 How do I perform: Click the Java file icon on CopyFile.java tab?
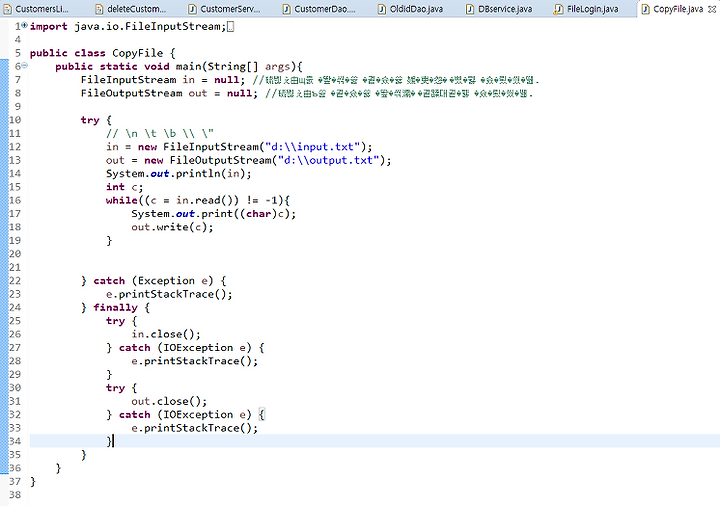(645, 9)
